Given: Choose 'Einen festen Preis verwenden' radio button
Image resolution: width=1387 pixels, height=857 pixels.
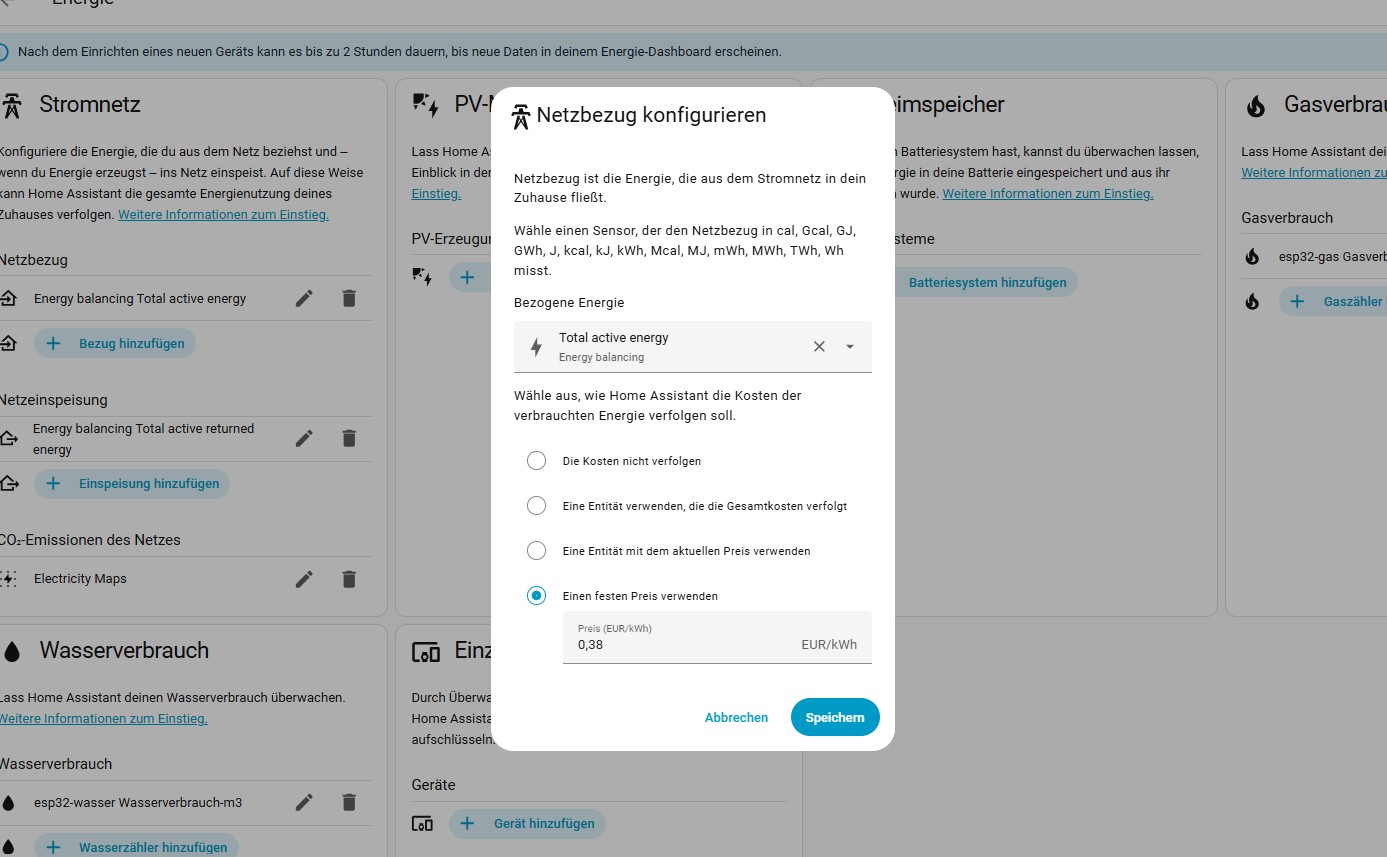Looking at the screenshot, I should 537,596.
